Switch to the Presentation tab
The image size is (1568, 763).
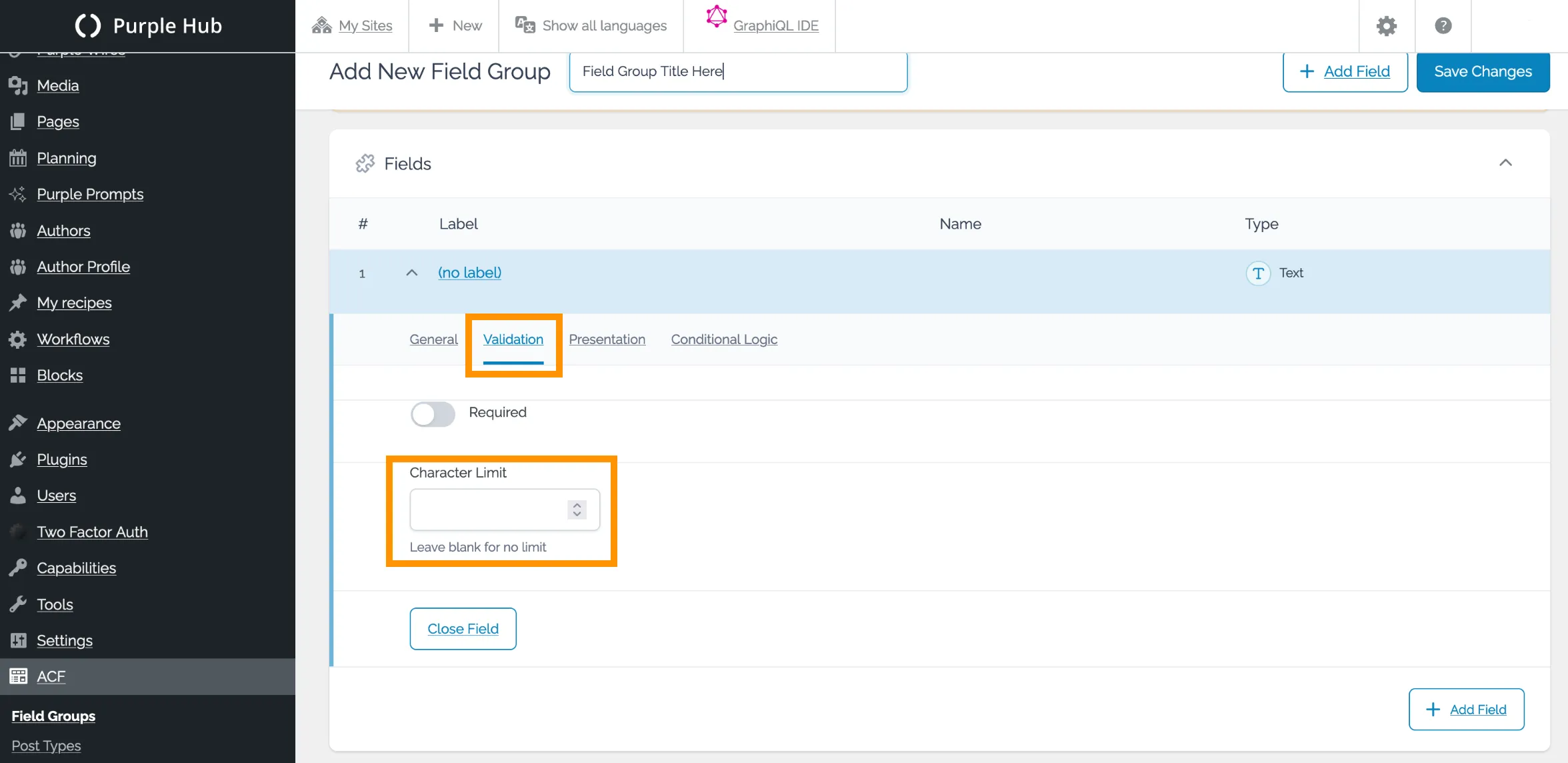[607, 339]
